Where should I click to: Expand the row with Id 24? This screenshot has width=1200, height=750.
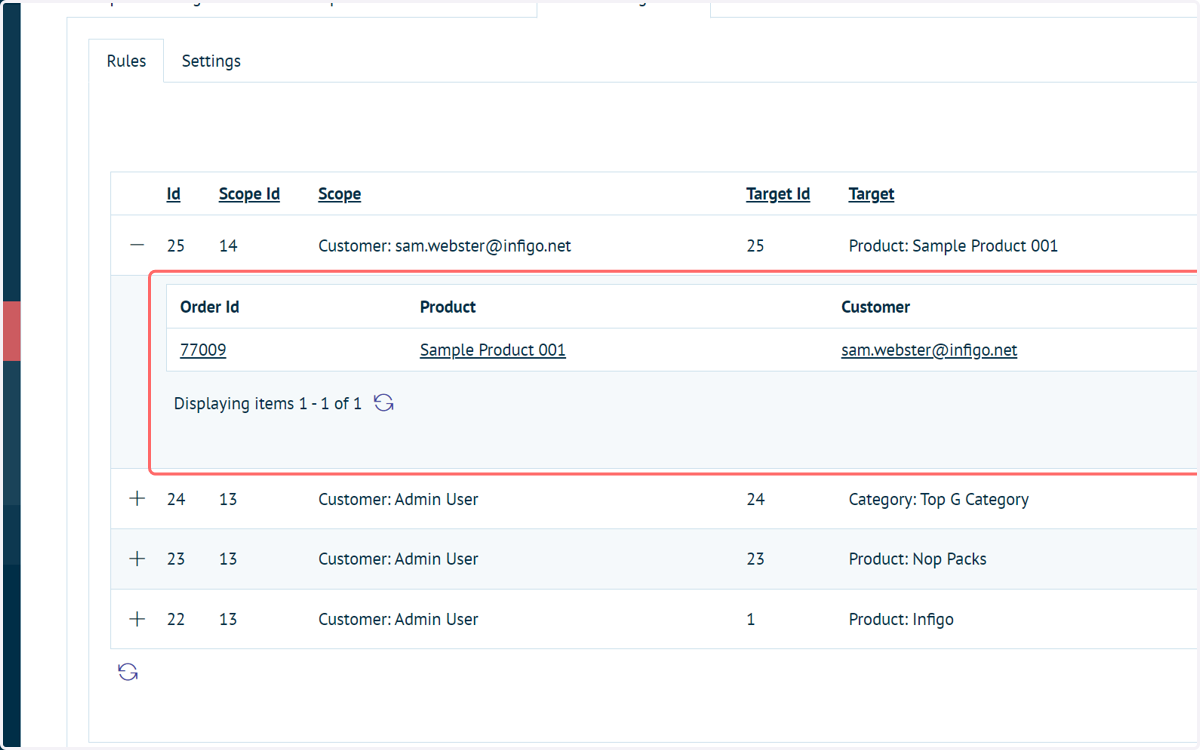point(138,499)
